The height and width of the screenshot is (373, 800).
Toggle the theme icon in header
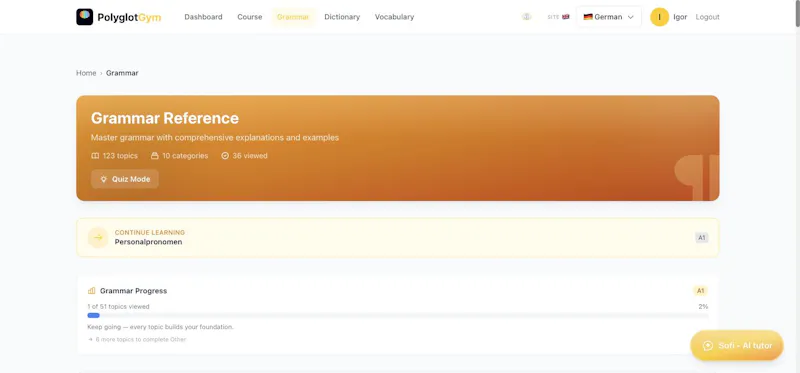(527, 17)
